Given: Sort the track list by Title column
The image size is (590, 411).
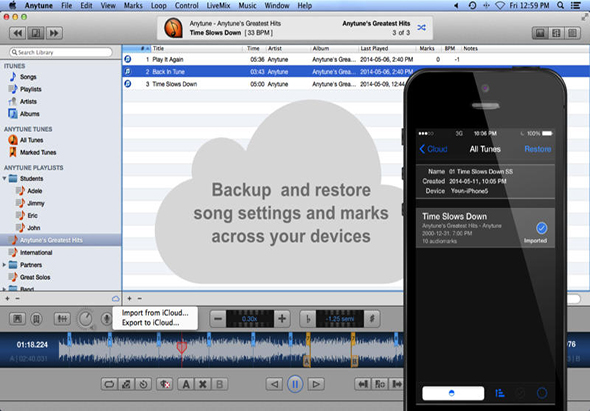Looking at the screenshot, I should (x=158, y=49).
